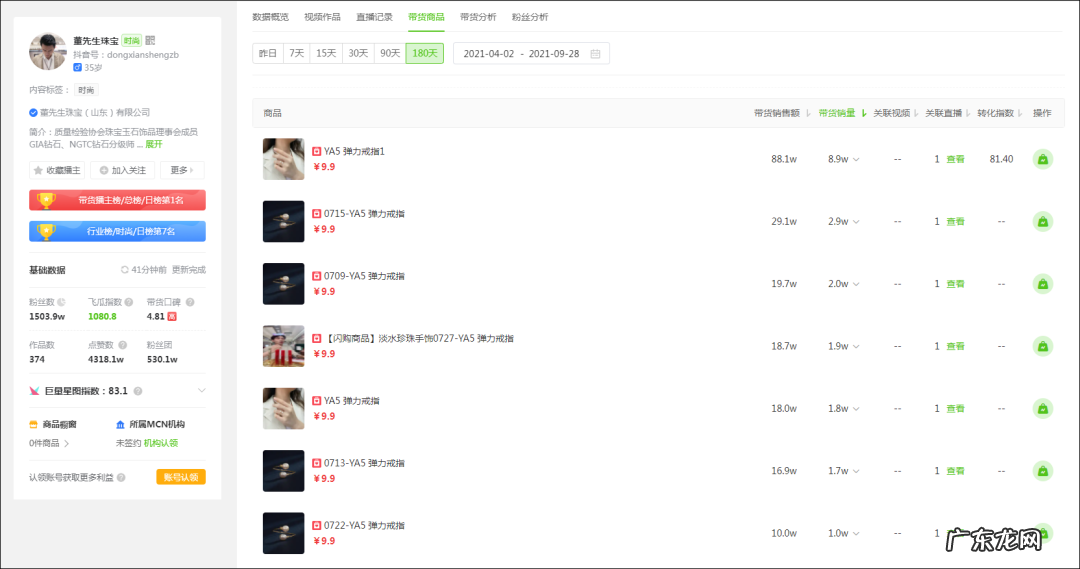Click the QR code icon beside 时尚 tag

pos(150,41)
